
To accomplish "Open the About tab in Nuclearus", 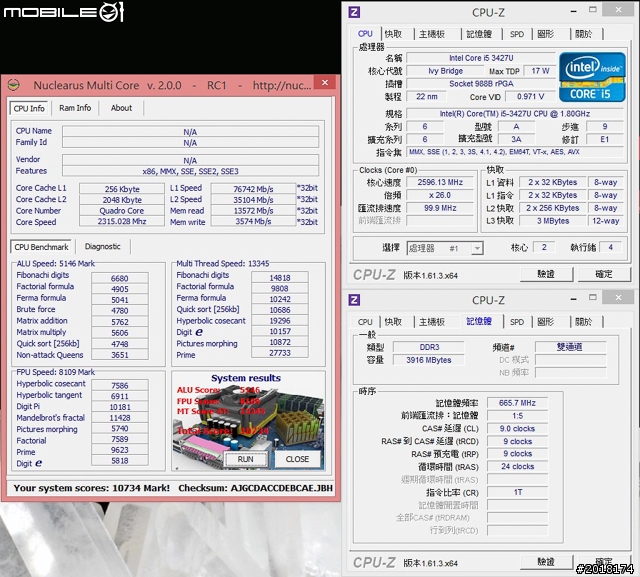I will (122, 108).
